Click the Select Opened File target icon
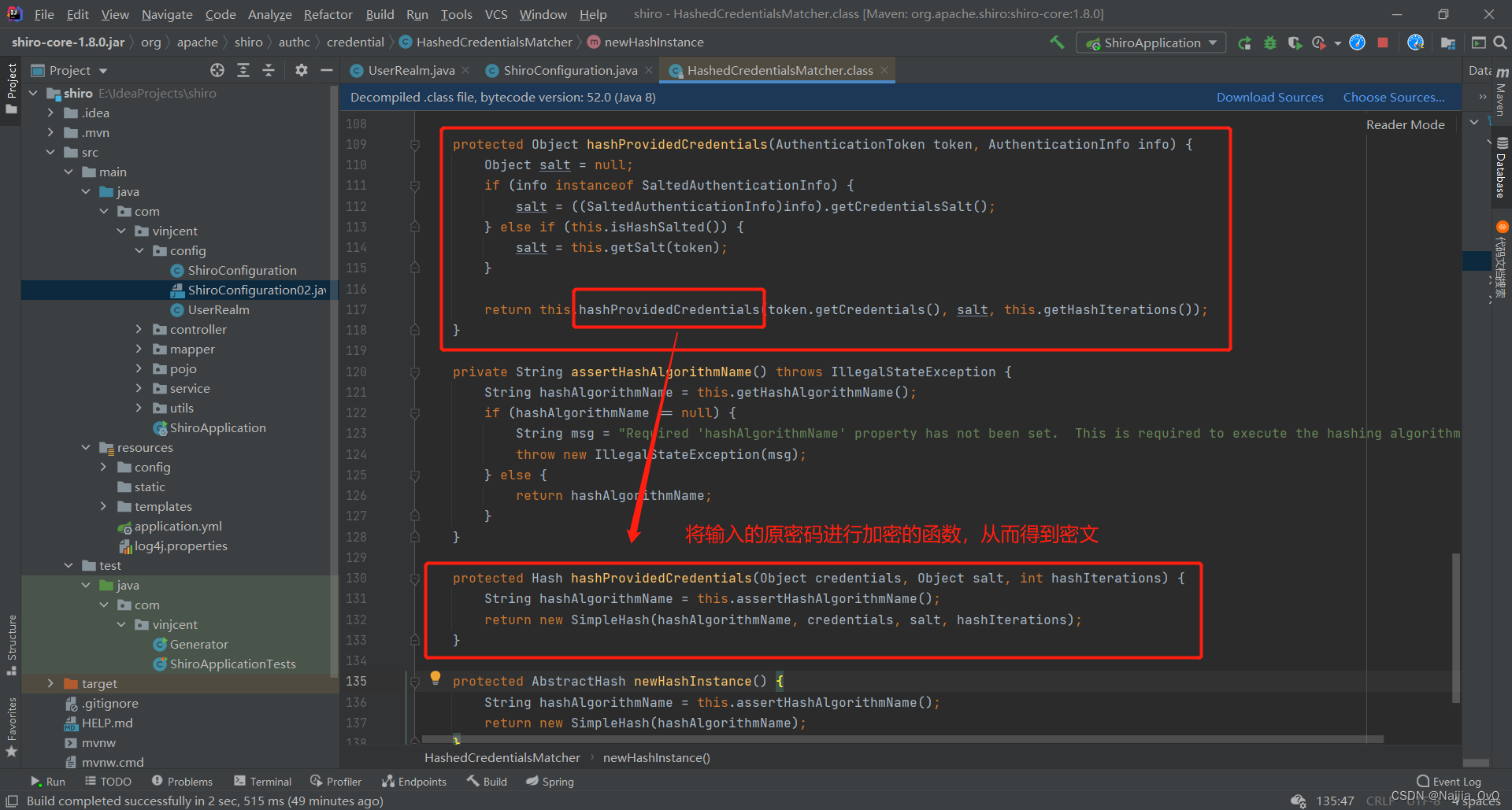 coord(217,70)
